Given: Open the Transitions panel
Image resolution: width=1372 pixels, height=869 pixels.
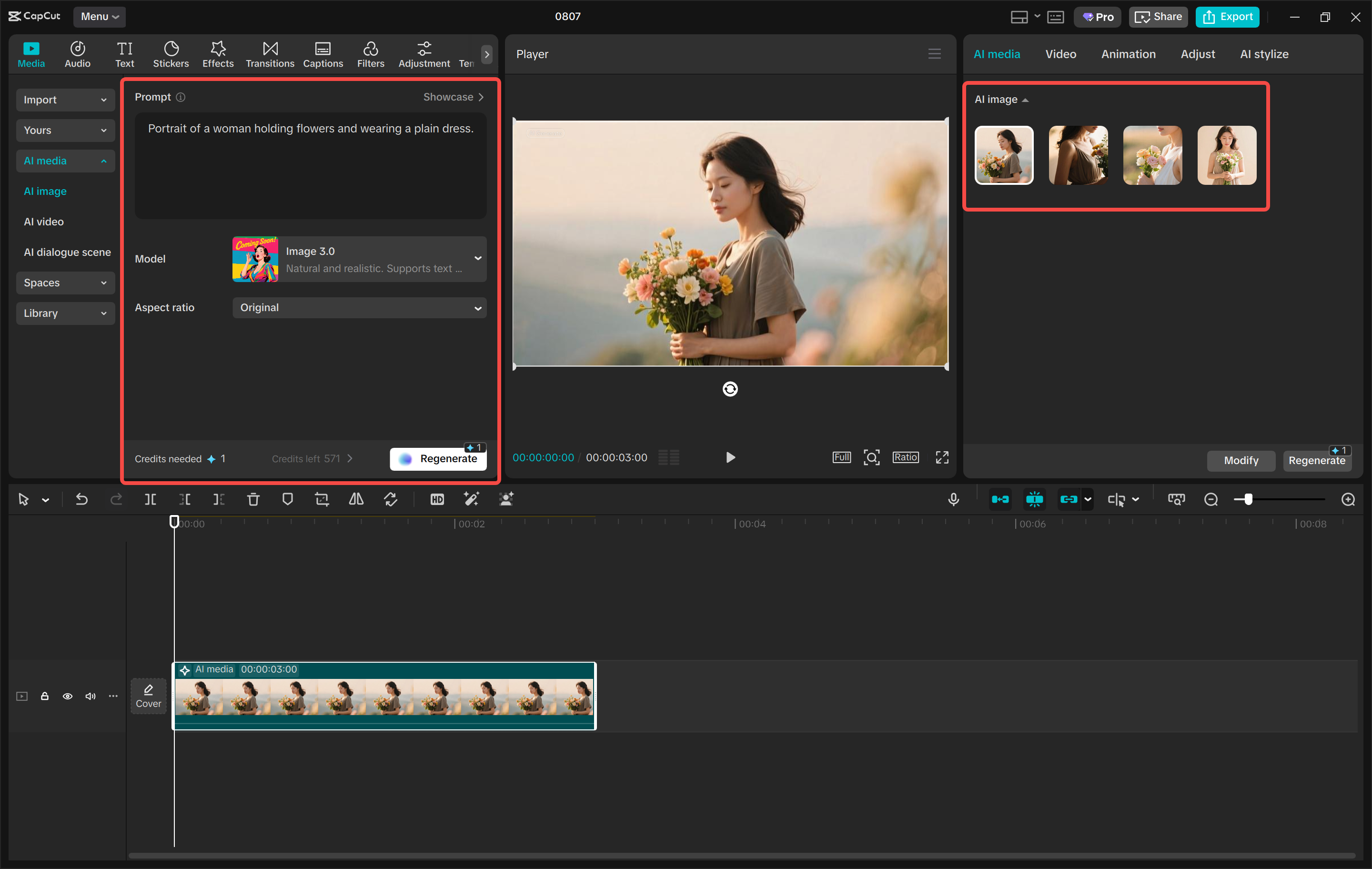Looking at the screenshot, I should click(x=270, y=53).
